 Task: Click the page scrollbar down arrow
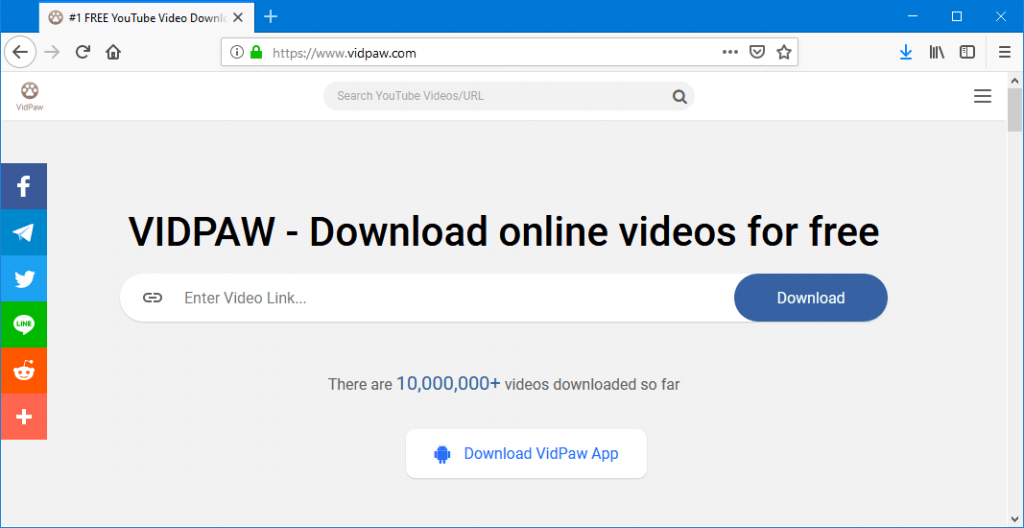pos(1015,518)
